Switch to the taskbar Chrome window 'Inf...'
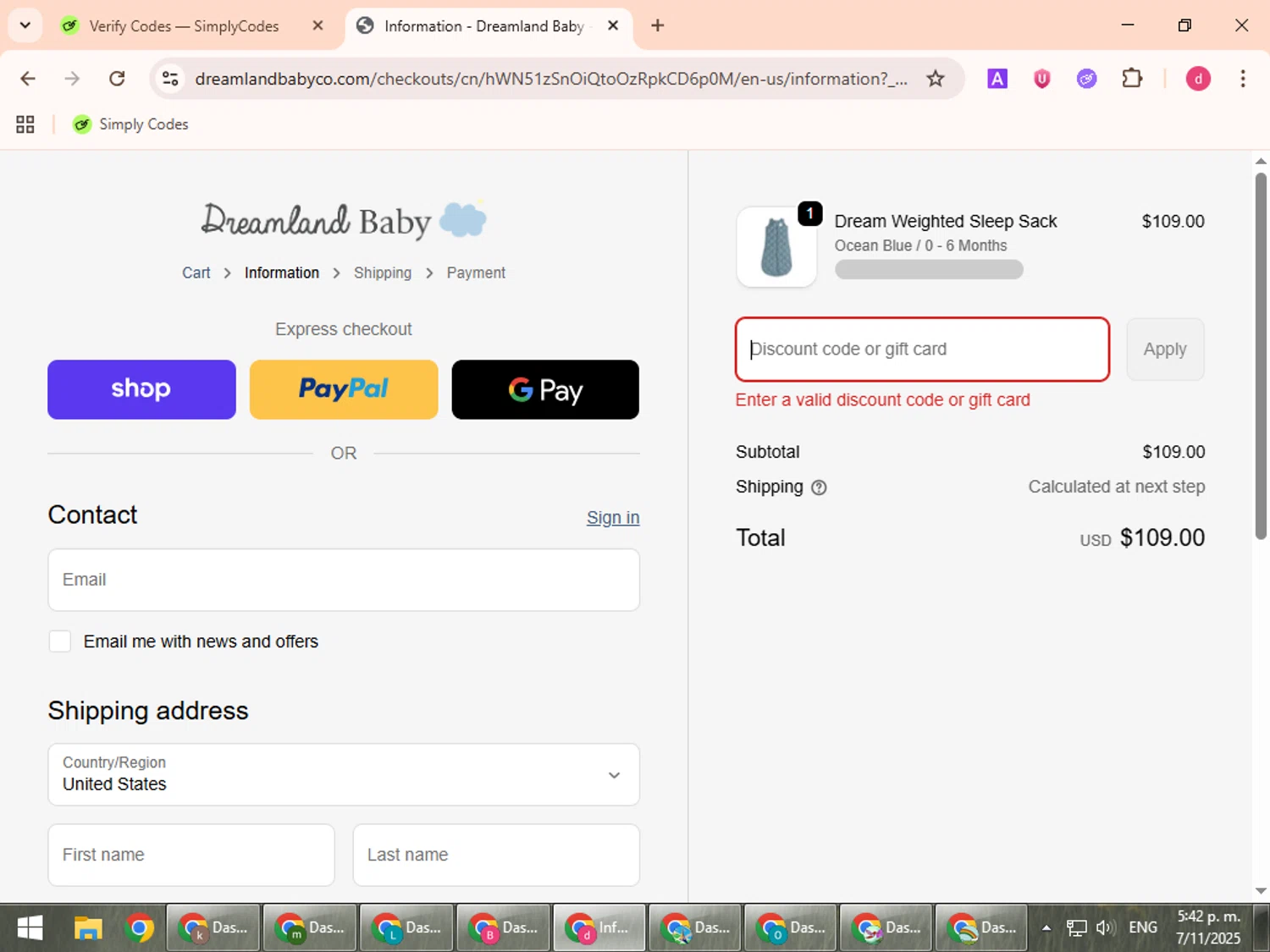Image resolution: width=1270 pixels, height=952 pixels. [599, 928]
